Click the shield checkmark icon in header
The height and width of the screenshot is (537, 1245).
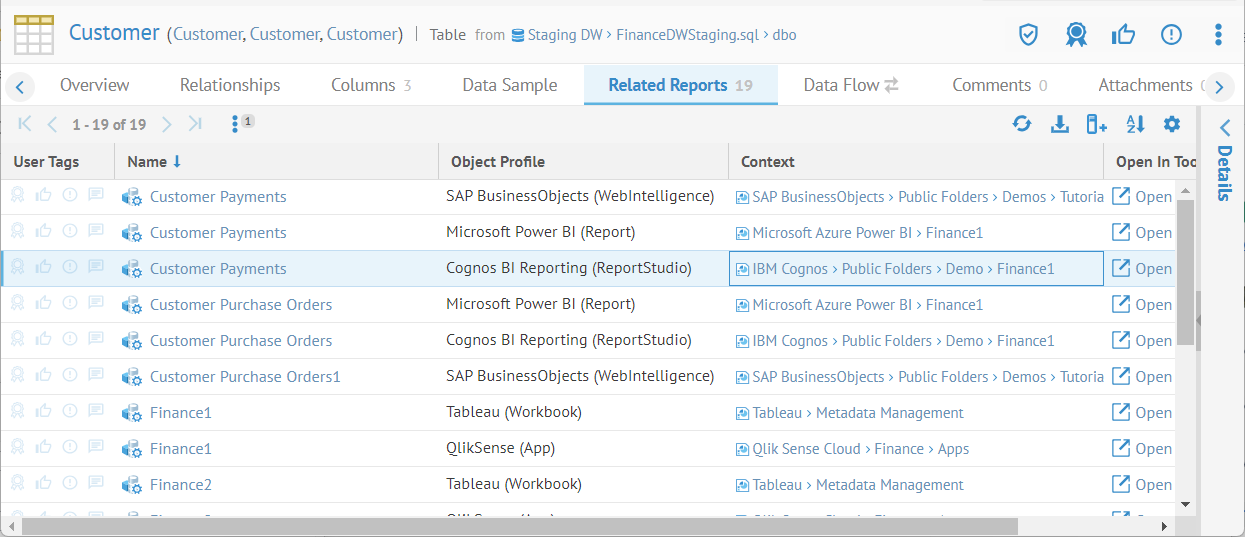(x=1028, y=35)
